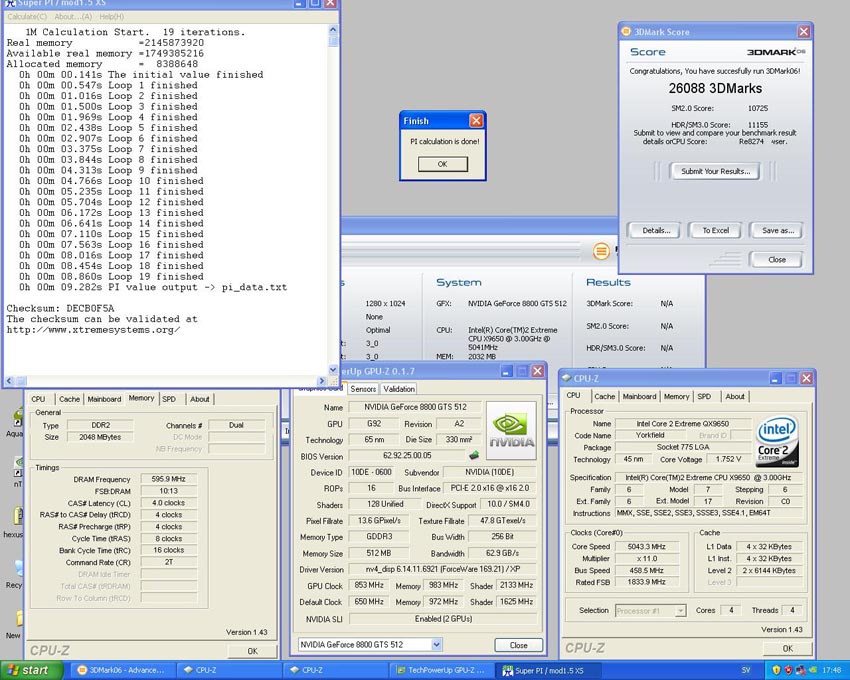Open Memory tab in processor CPU-Z window
This screenshot has width=850, height=680.
677,396
